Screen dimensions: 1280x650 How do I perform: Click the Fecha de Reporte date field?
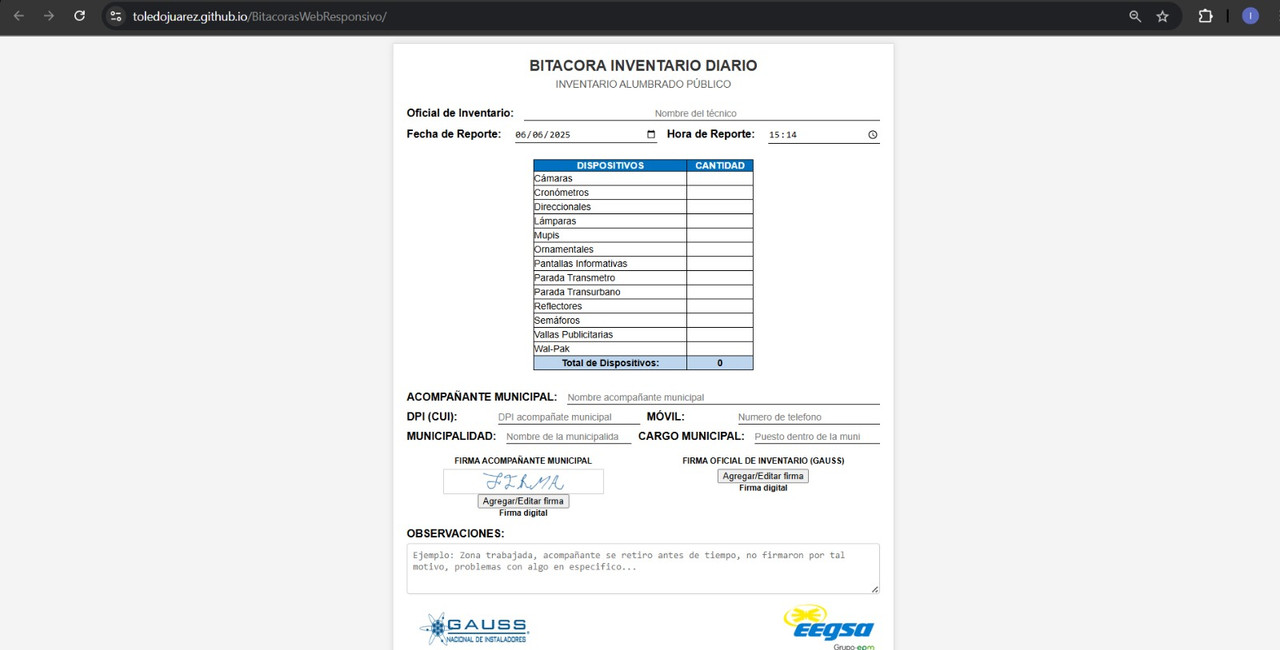585,134
